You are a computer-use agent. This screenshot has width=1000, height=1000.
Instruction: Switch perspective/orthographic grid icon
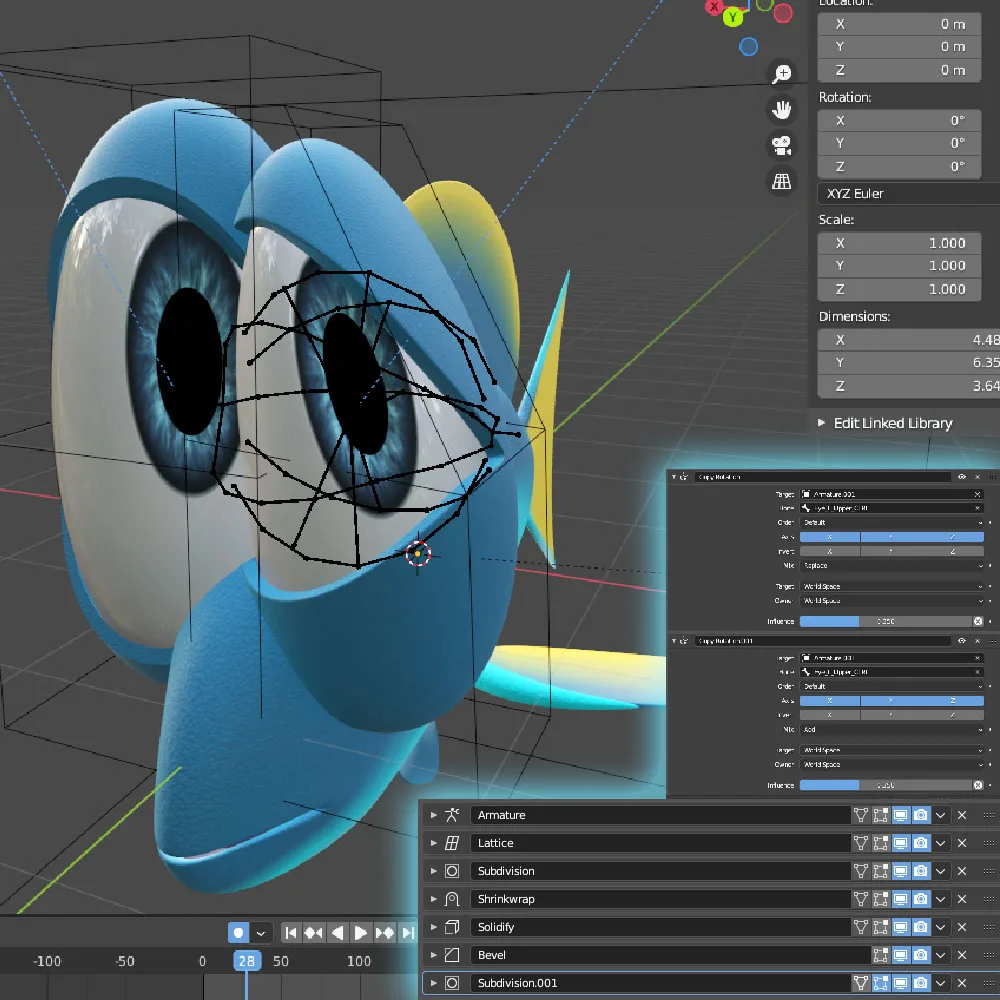pos(781,182)
